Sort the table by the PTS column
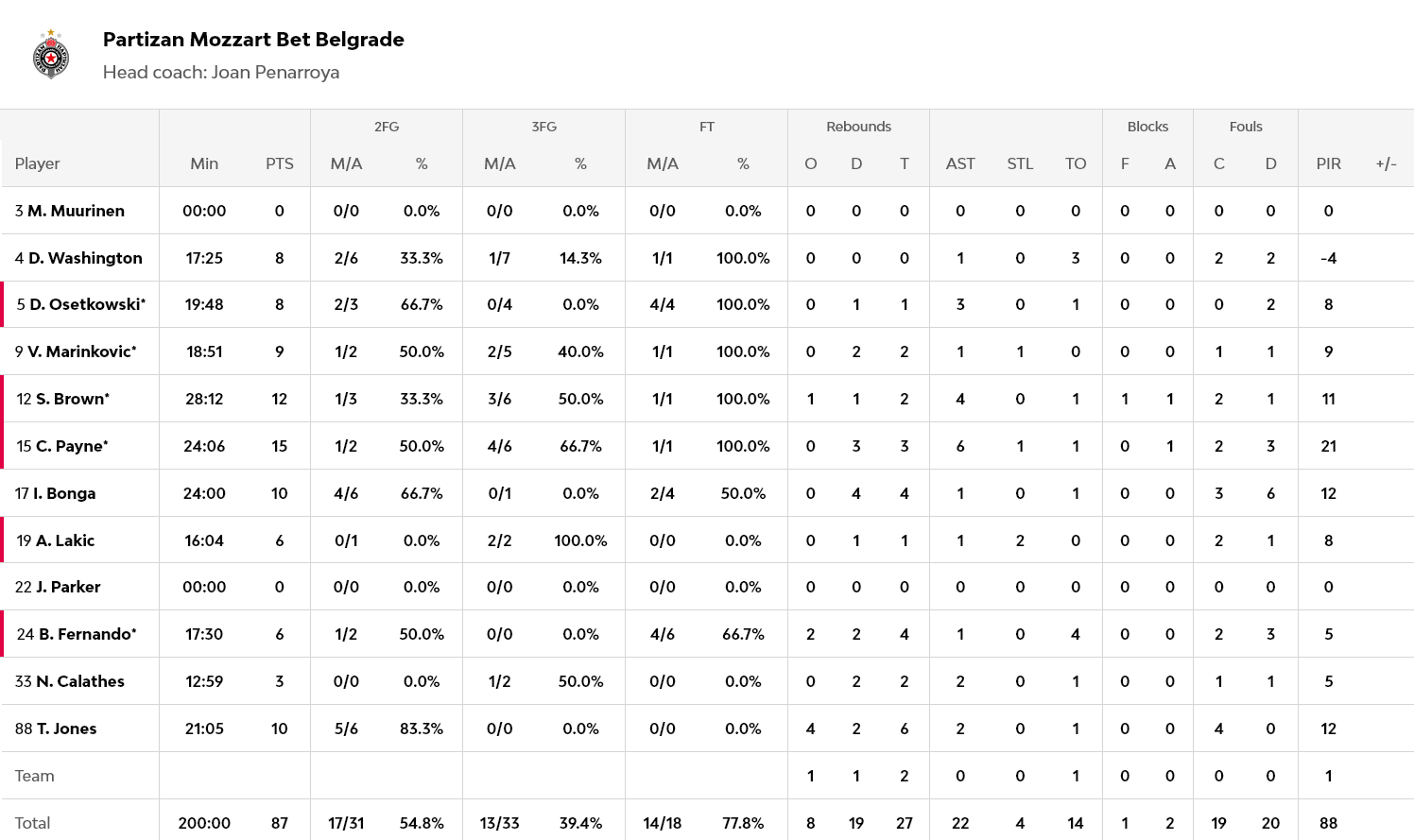1414x840 pixels. coord(279,163)
